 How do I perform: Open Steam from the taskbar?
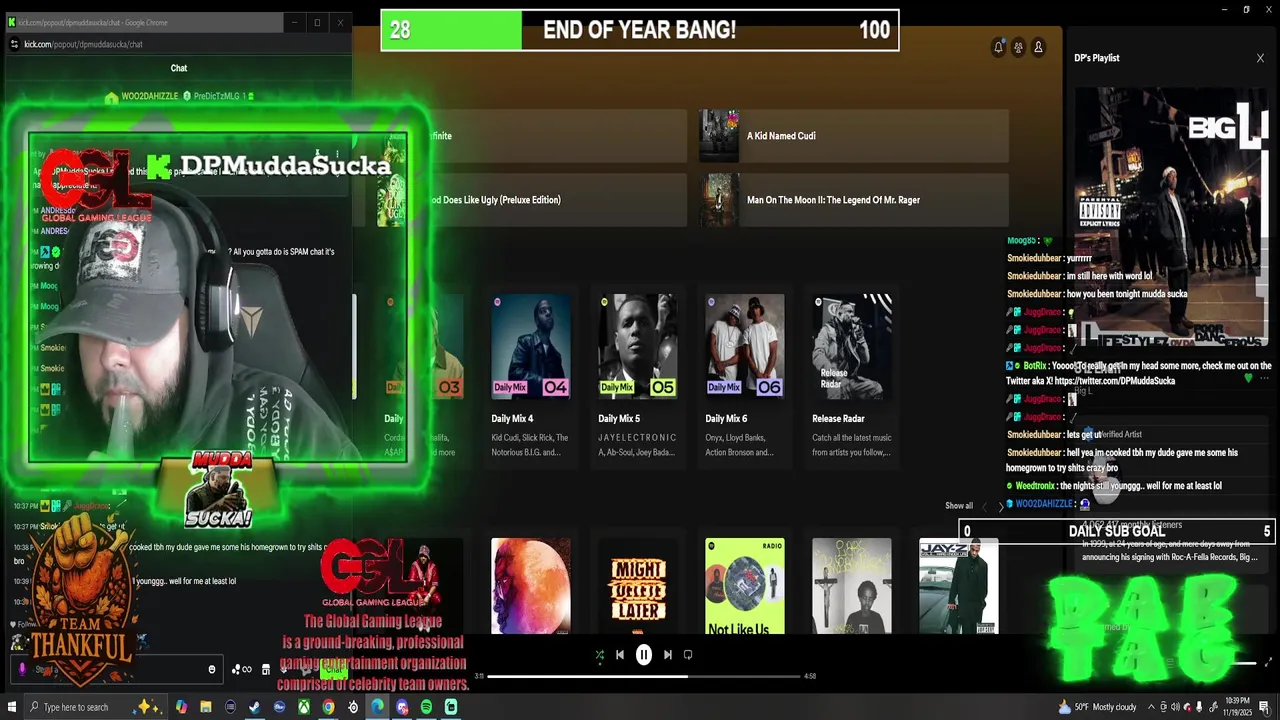tap(255, 707)
